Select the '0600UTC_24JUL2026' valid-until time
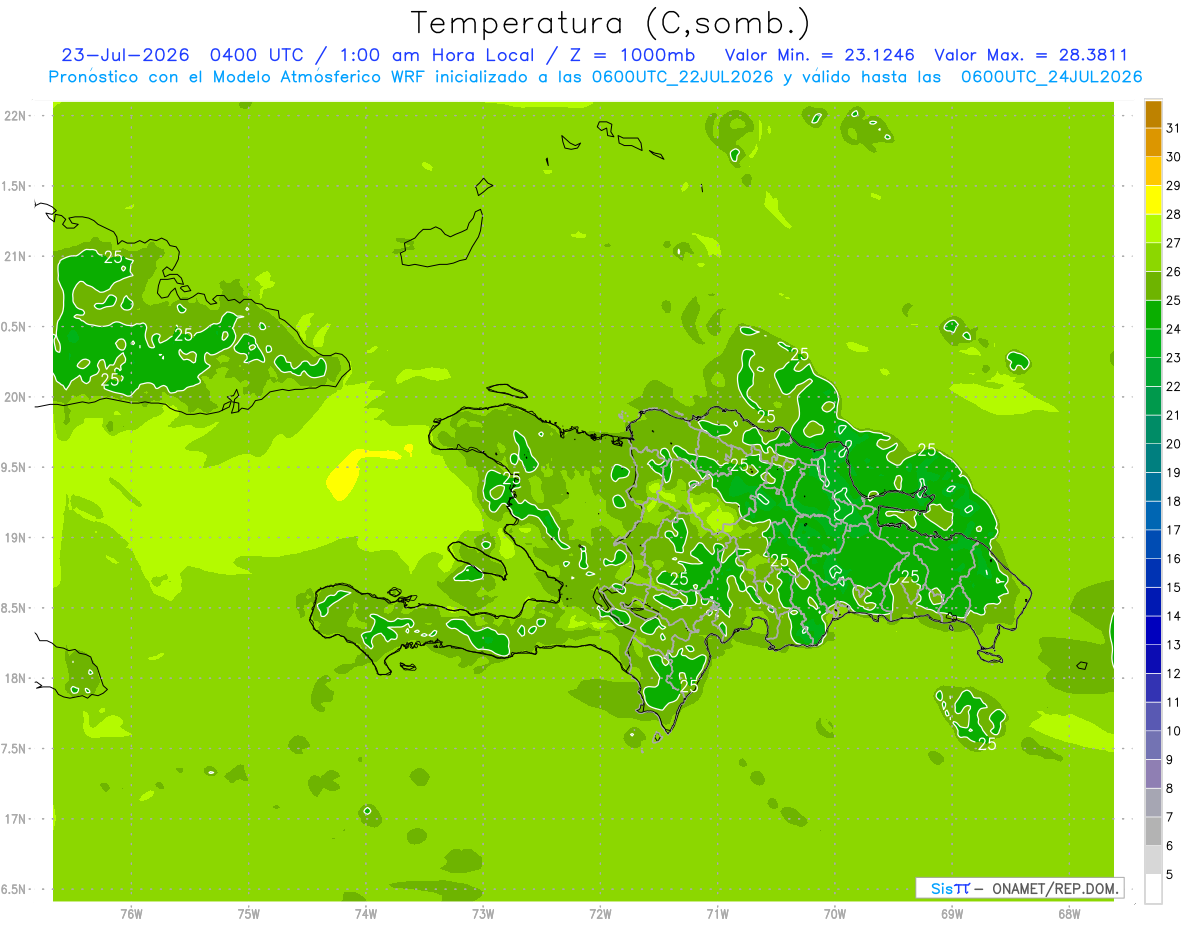The width and height of the screenshot is (1200, 927). (1051, 77)
